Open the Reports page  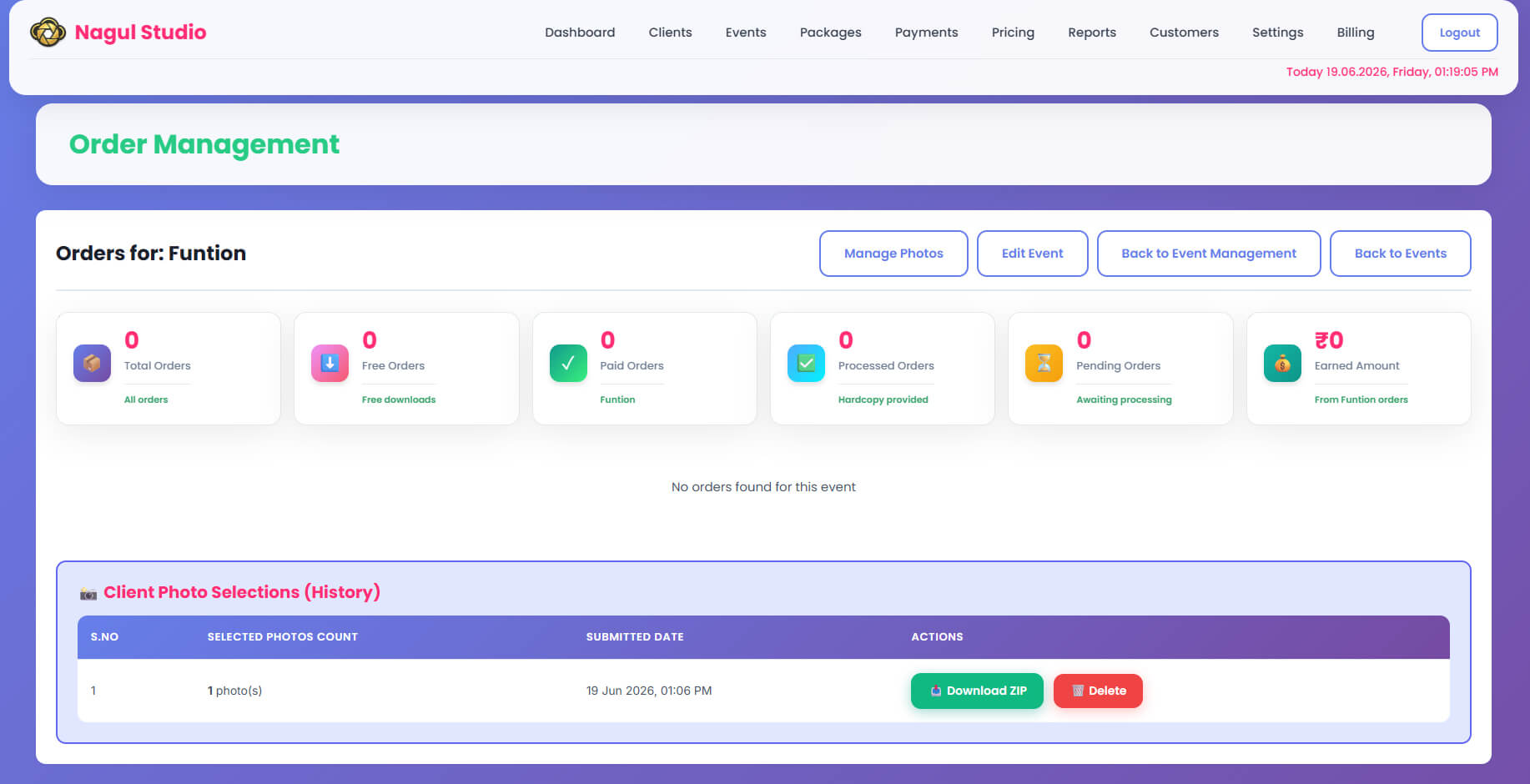(x=1092, y=33)
